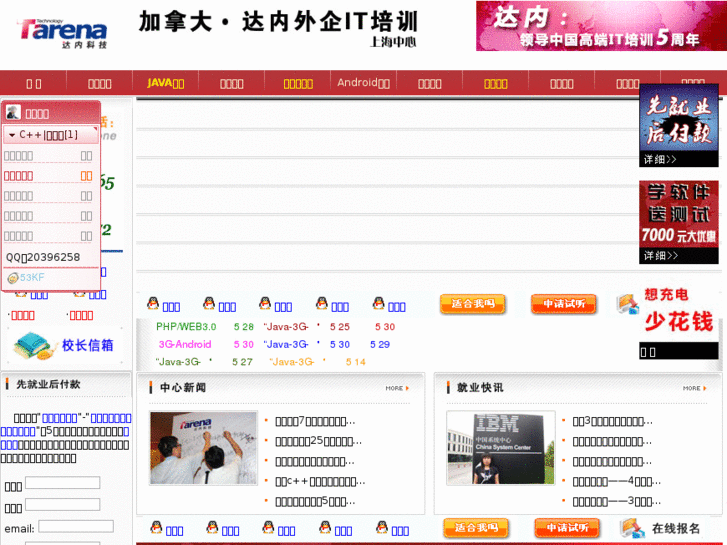This screenshot has height=545, width=727.
Task: Click the avatar icon in the chat widget header
Action: (x=13, y=113)
